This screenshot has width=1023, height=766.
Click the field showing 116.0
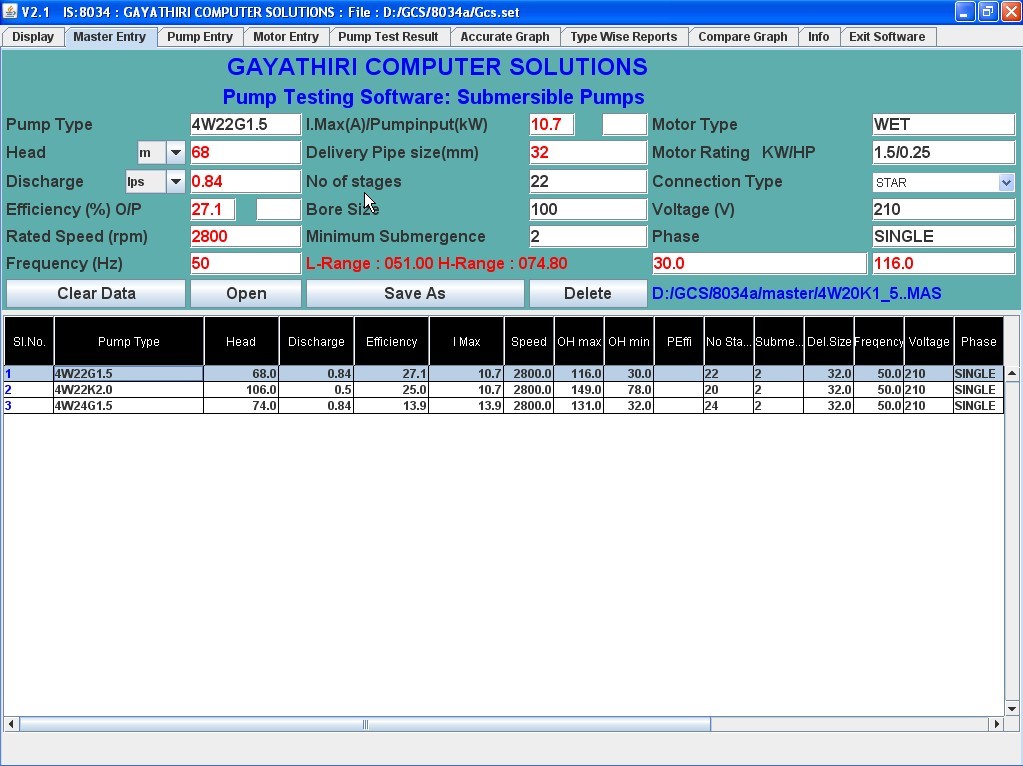tap(943, 264)
